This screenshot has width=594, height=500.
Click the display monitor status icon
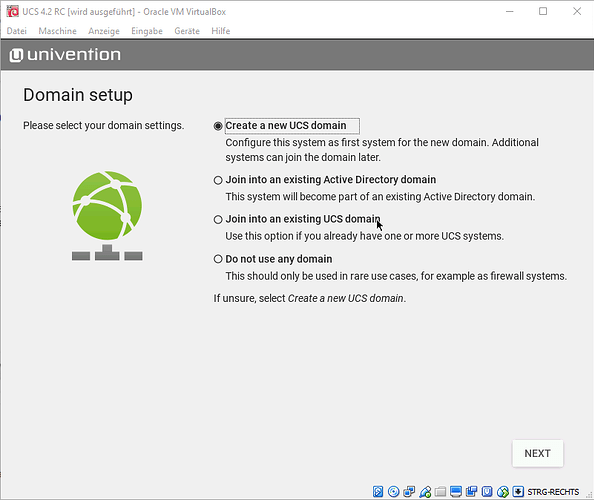pyautogui.click(x=456, y=492)
